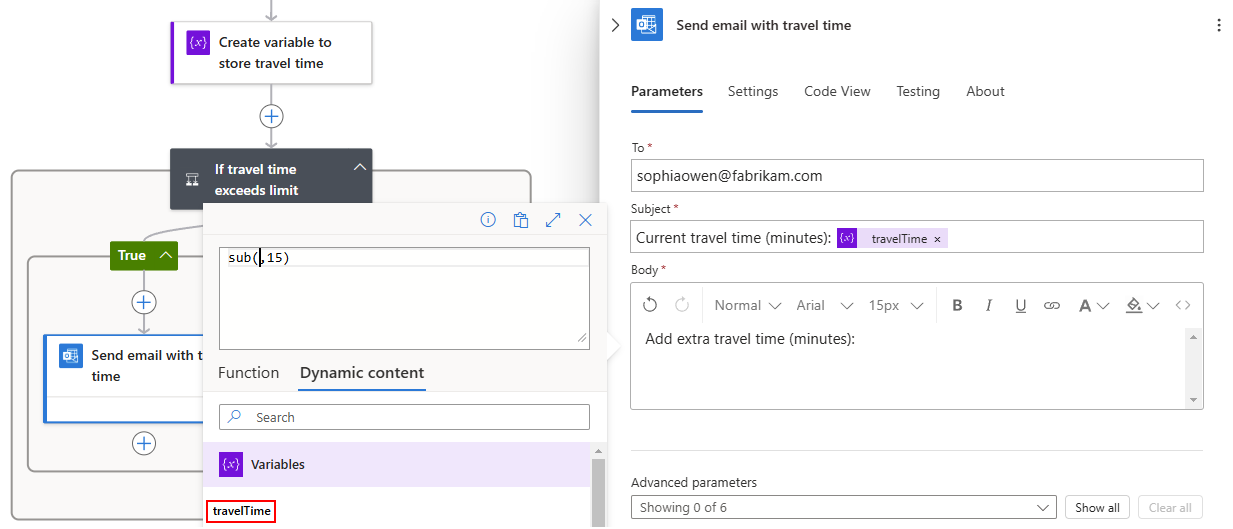Select travelTime variable from dynamic content
The height and width of the screenshot is (529, 1233).
[x=241, y=511]
